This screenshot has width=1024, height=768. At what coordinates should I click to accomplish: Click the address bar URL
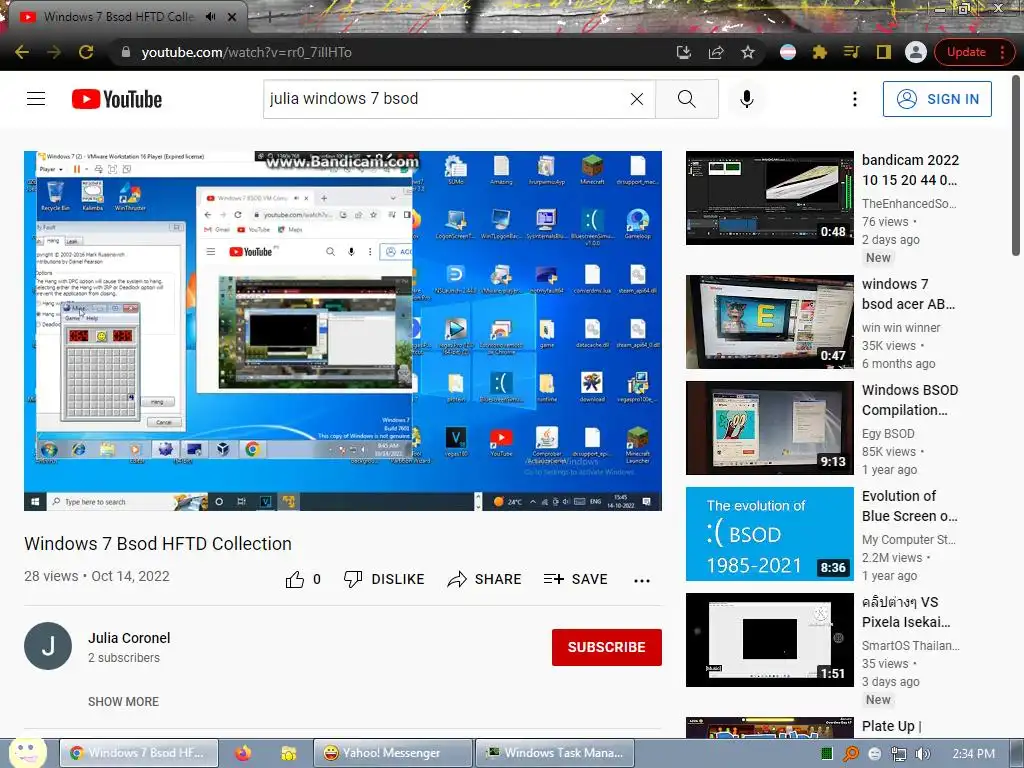pyautogui.click(x=246, y=52)
